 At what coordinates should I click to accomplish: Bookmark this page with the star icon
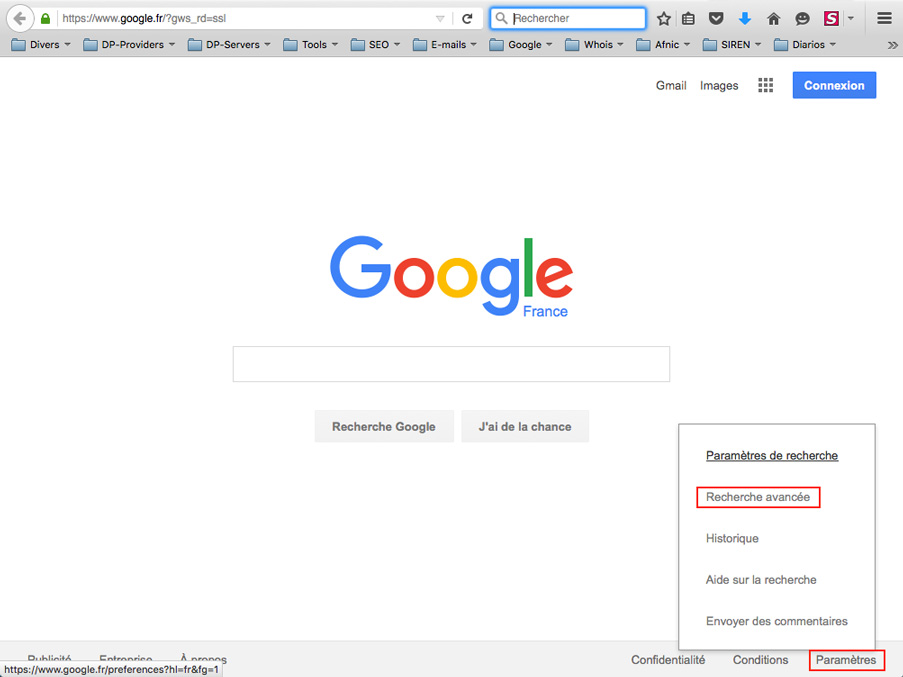pyautogui.click(x=663, y=18)
